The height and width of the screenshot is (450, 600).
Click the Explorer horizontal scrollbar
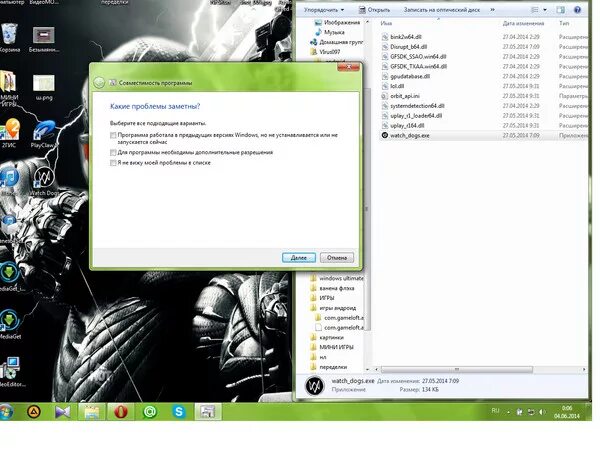456,369
